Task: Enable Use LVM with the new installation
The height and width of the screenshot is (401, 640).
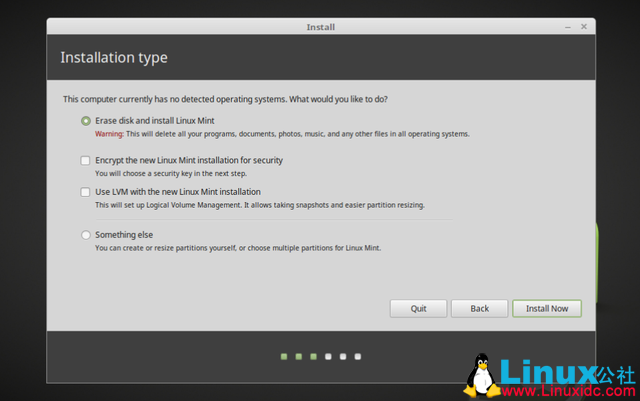Action: pyautogui.click(x=85, y=192)
